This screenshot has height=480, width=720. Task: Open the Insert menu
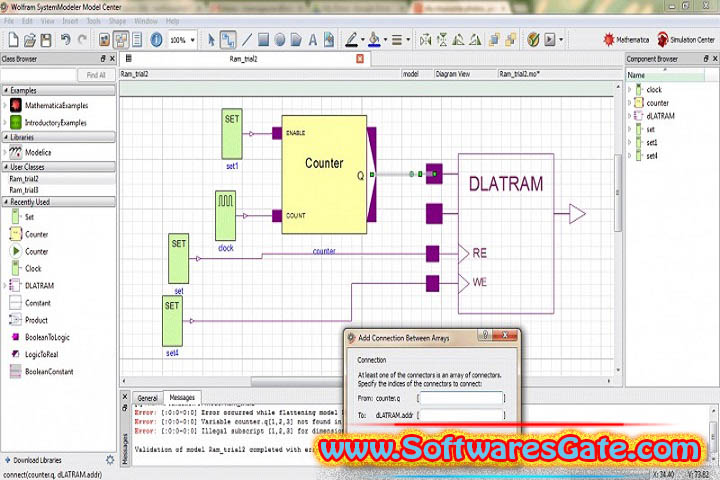[x=70, y=21]
